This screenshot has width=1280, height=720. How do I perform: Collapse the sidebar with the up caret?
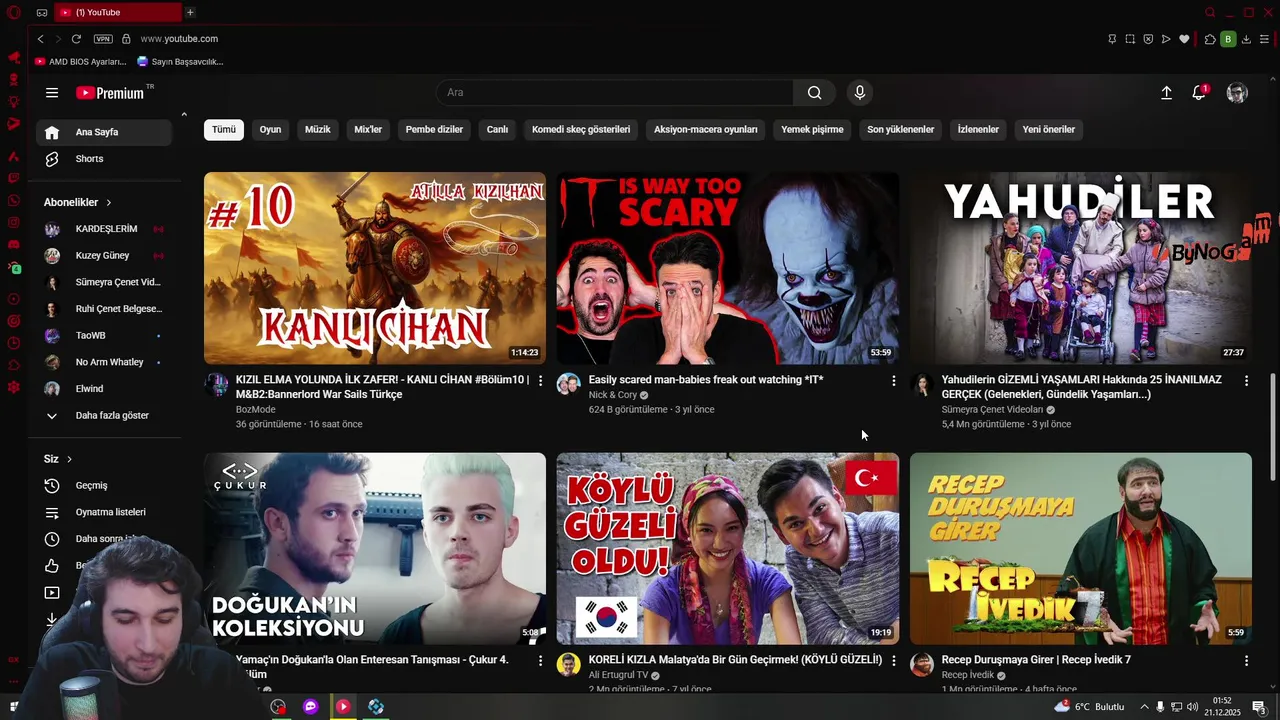pyautogui.click(x=184, y=115)
